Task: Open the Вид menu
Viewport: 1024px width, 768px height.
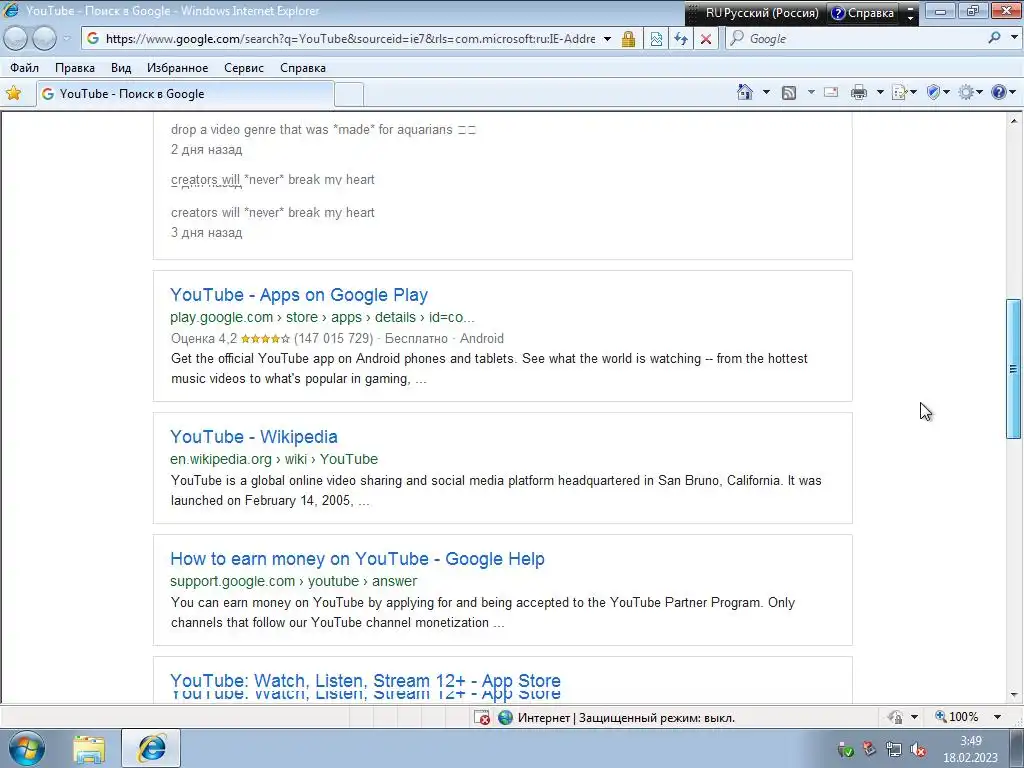Action: [121, 68]
